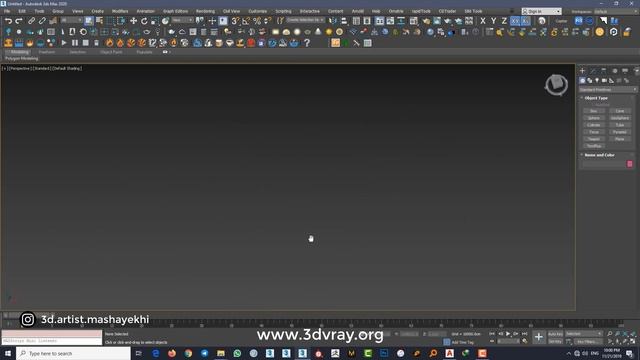Click the timeline play animation button
640x360 pixels.
coord(508,334)
